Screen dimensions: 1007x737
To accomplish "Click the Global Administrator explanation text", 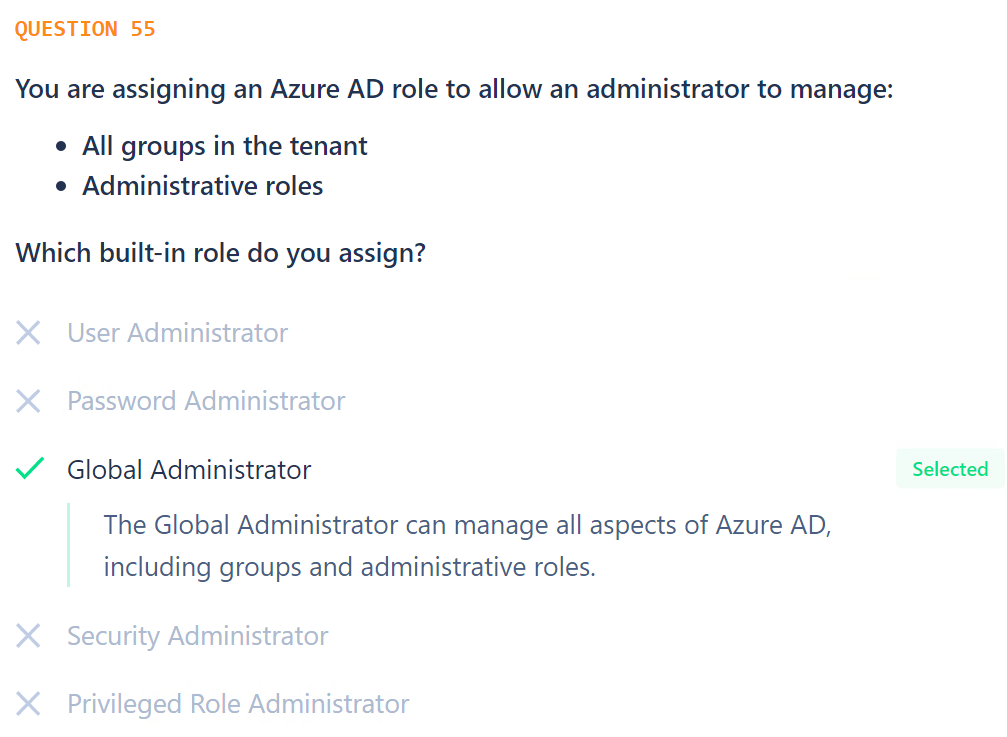I will [468, 546].
